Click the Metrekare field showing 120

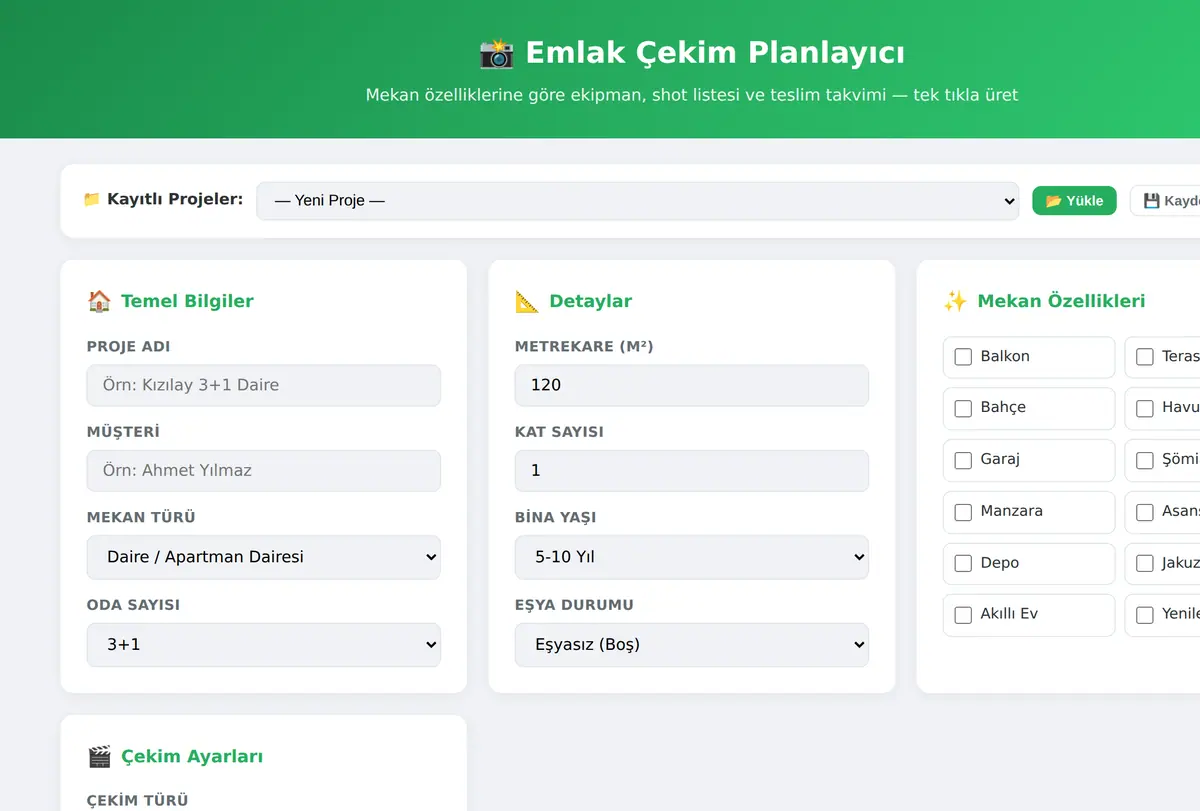692,385
